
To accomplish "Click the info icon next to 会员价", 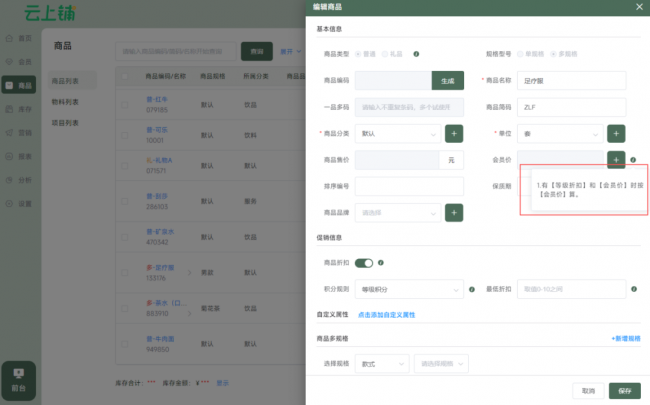I will (x=635, y=159).
